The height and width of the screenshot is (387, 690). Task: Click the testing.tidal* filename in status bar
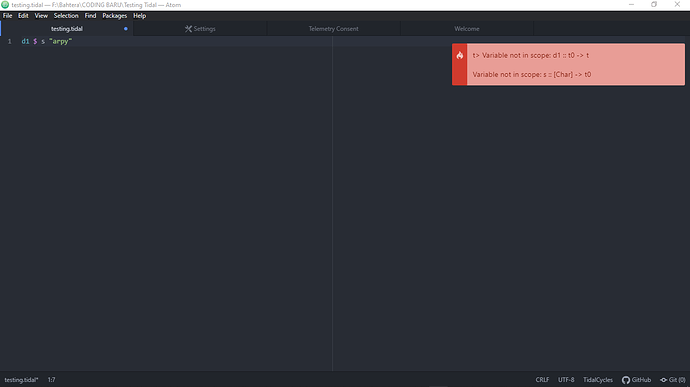click(x=21, y=380)
